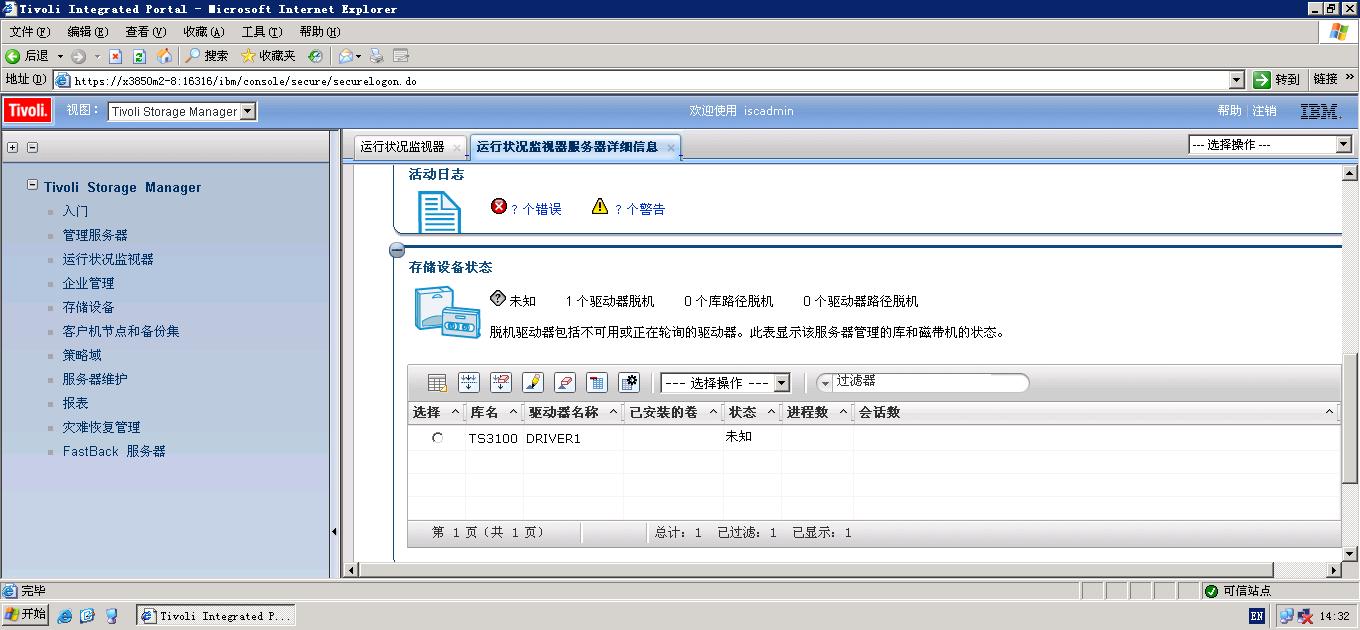Viewport: 1360px width, 630px height.
Task: Click the ? 个警告 link
Action: pyautogui.click(x=640, y=209)
